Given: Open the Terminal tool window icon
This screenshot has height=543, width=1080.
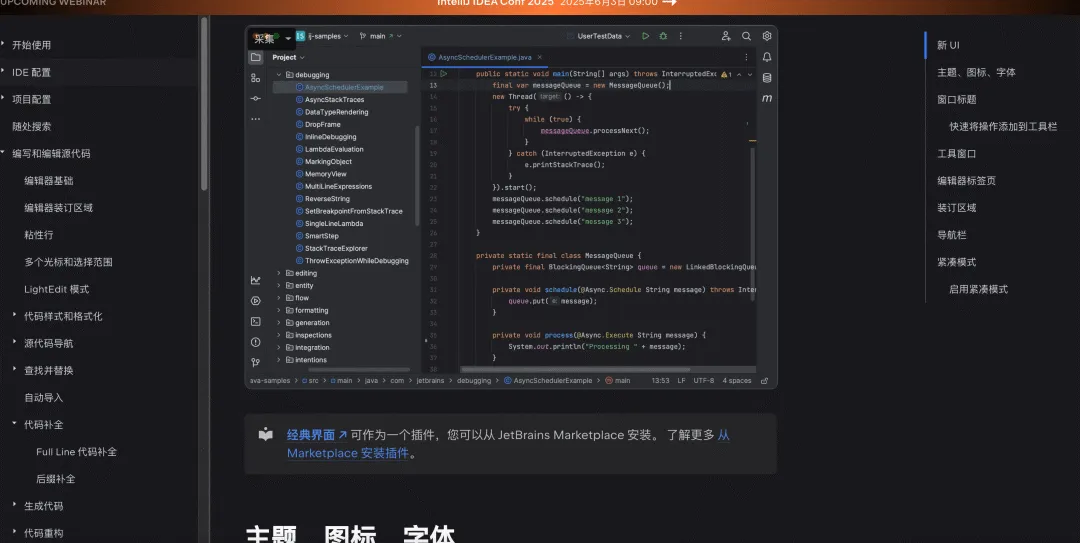Looking at the screenshot, I should tap(256, 321).
